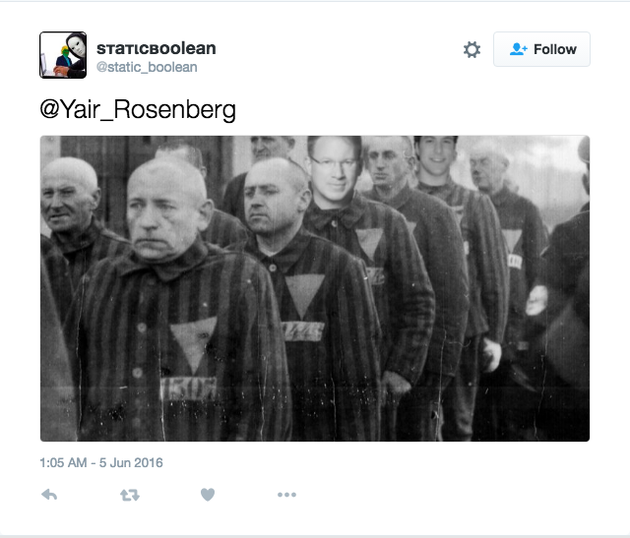Open the 1:05 AM - 5 Jun 2016 timestamp
The image size is (630, 538).
[x=101, y=462]
